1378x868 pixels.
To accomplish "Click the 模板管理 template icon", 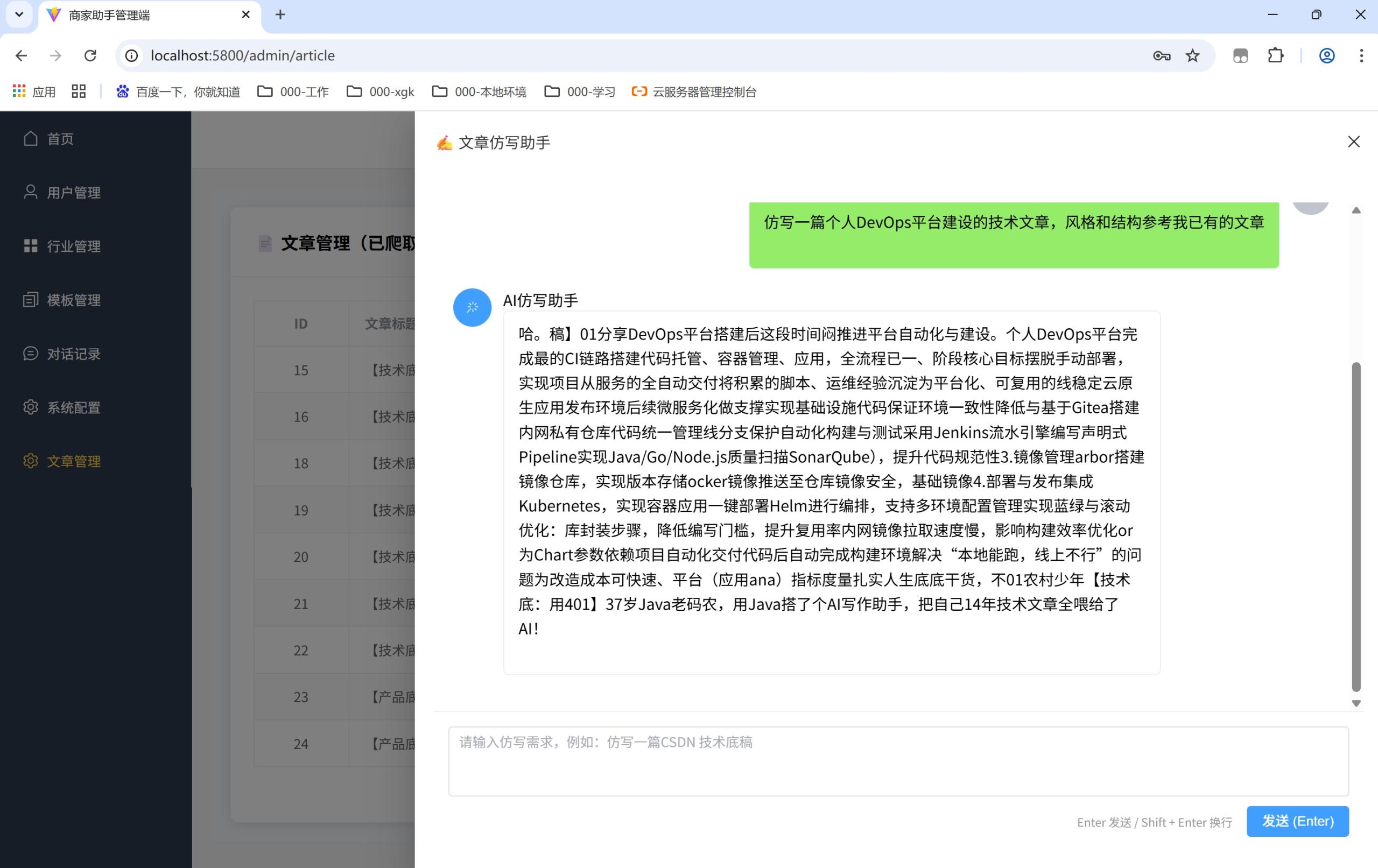I will coord(31,300).
